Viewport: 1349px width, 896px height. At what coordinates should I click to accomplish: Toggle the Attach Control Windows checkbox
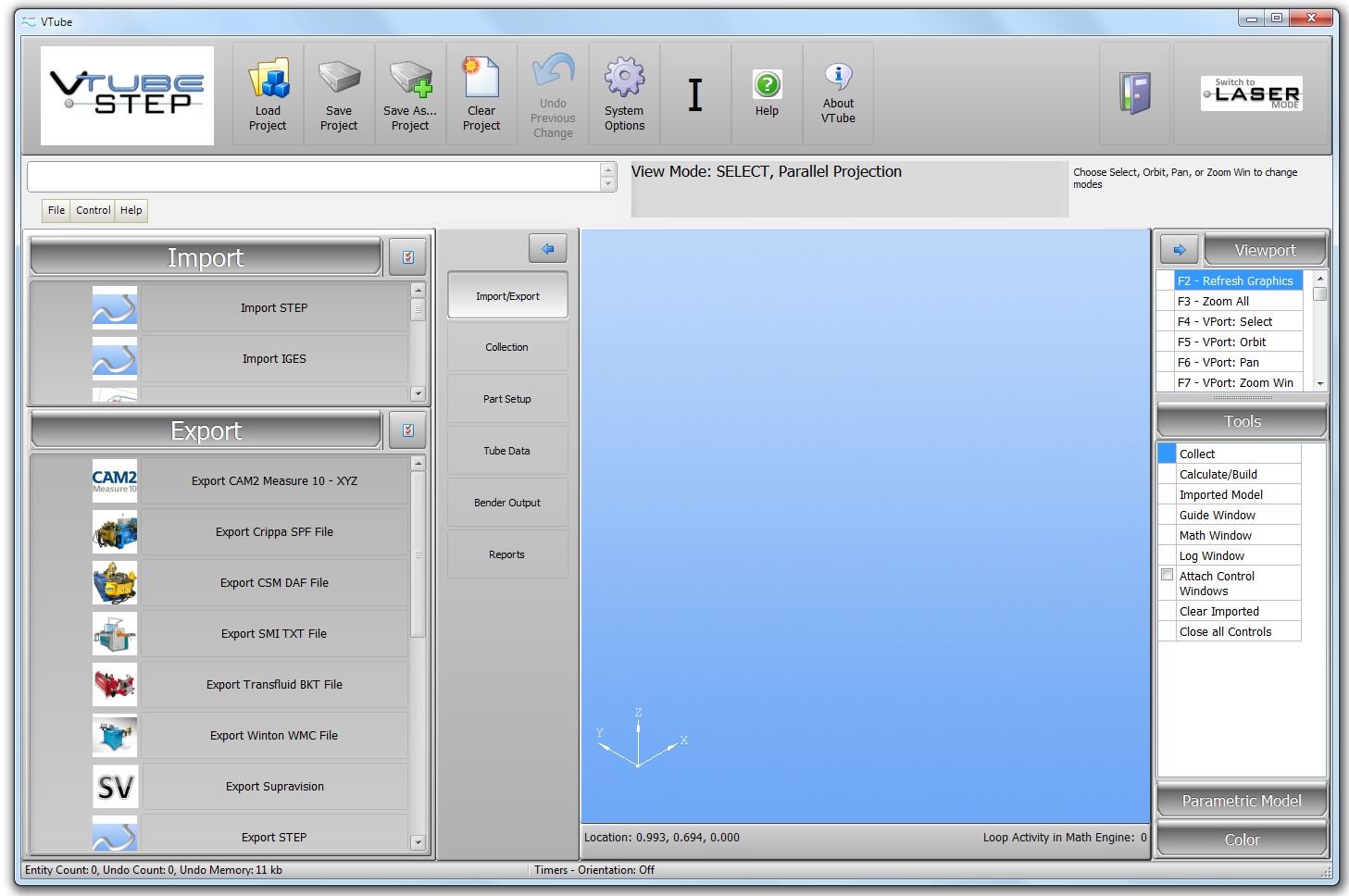[x=1168, y=576]
